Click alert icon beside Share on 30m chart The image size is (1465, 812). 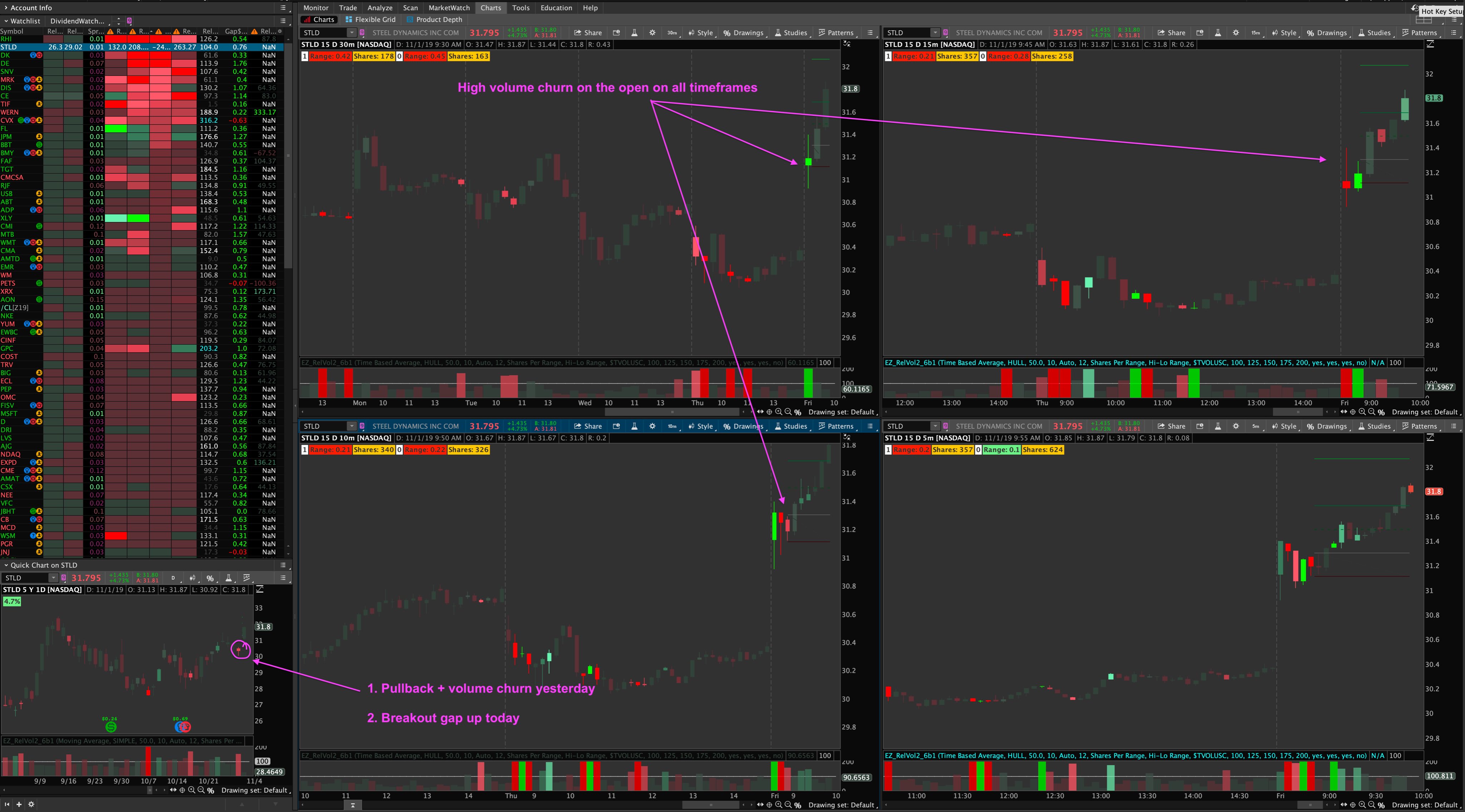[616, 33]
